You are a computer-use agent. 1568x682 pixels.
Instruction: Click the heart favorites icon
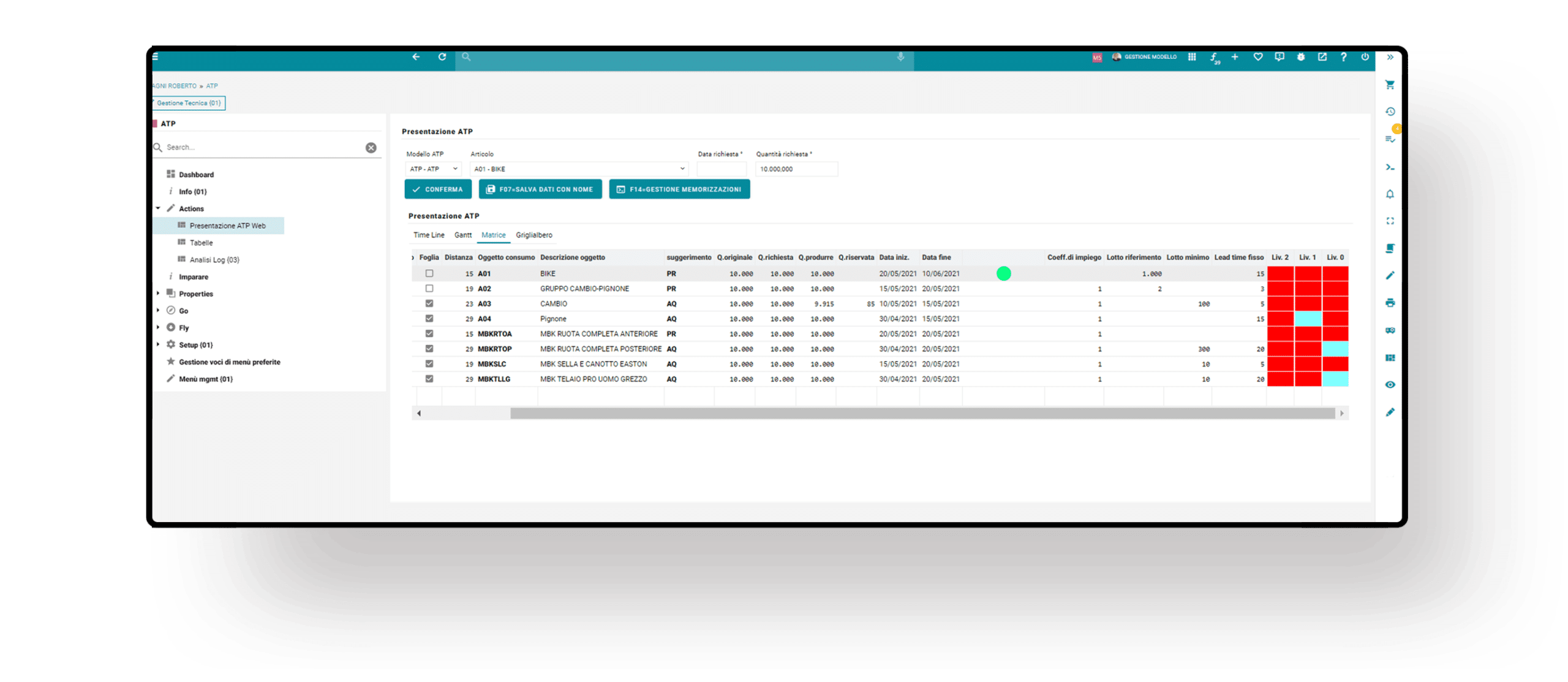pyautogui.click(x=1257, y=57)
